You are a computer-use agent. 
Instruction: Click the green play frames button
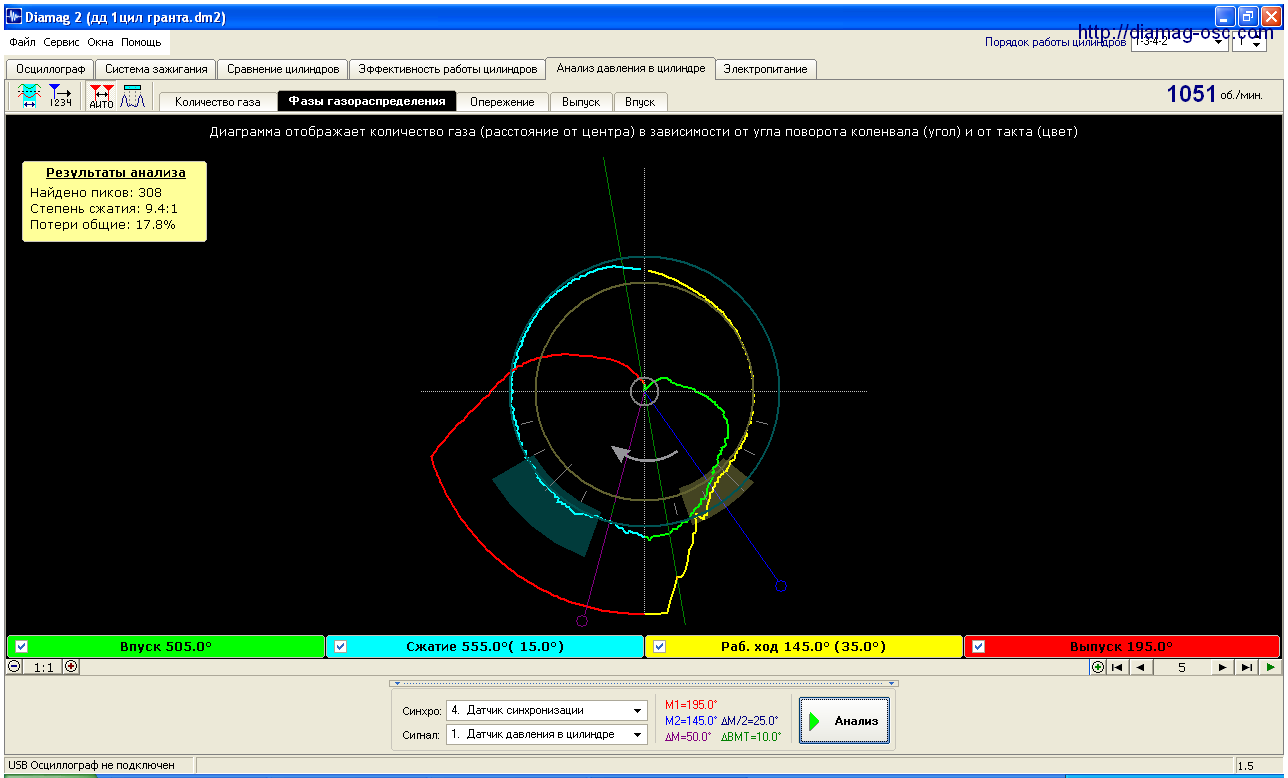point(1270,667)
